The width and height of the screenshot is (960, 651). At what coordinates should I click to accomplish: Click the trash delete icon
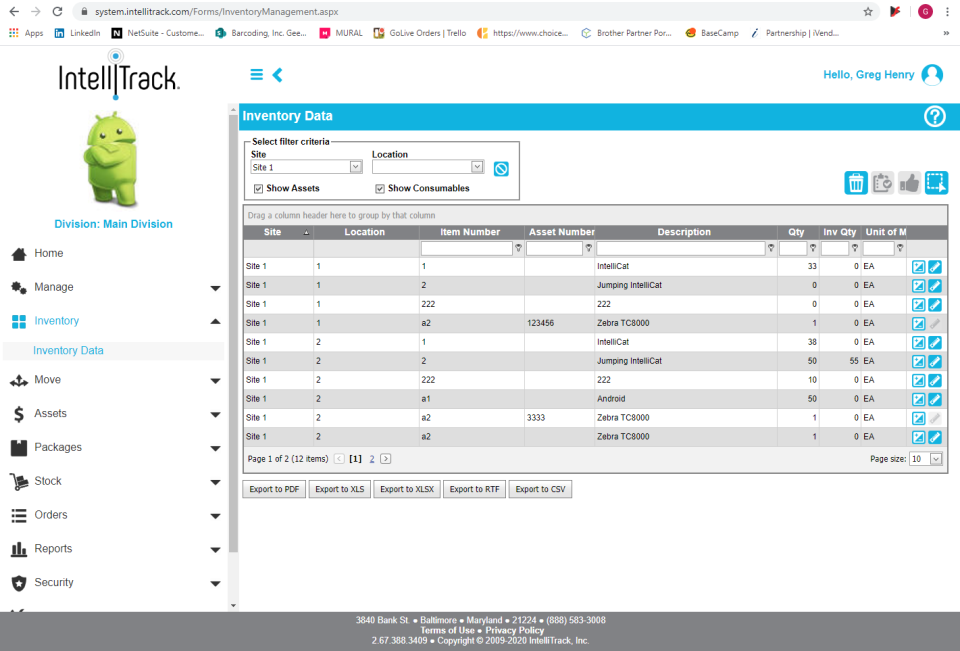coord(856,183)
